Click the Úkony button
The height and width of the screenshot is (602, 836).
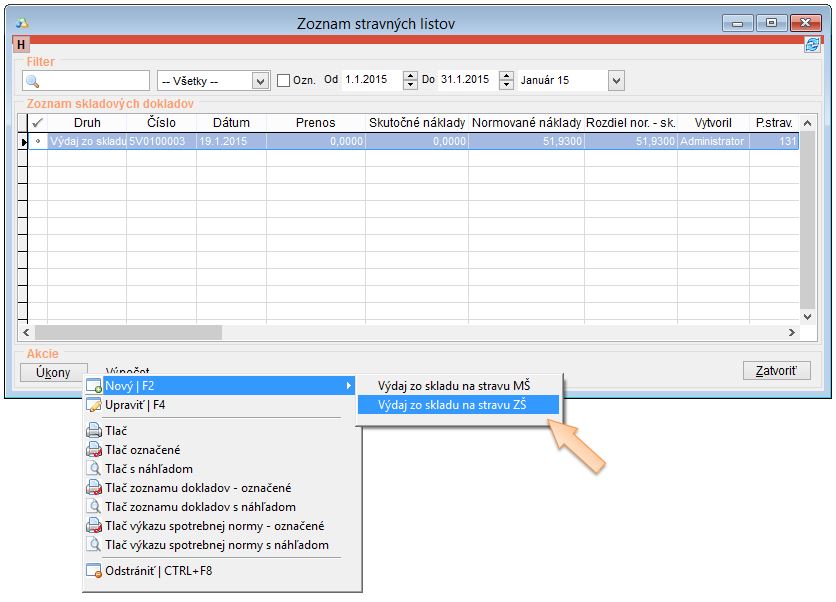[x=54, y=372]
